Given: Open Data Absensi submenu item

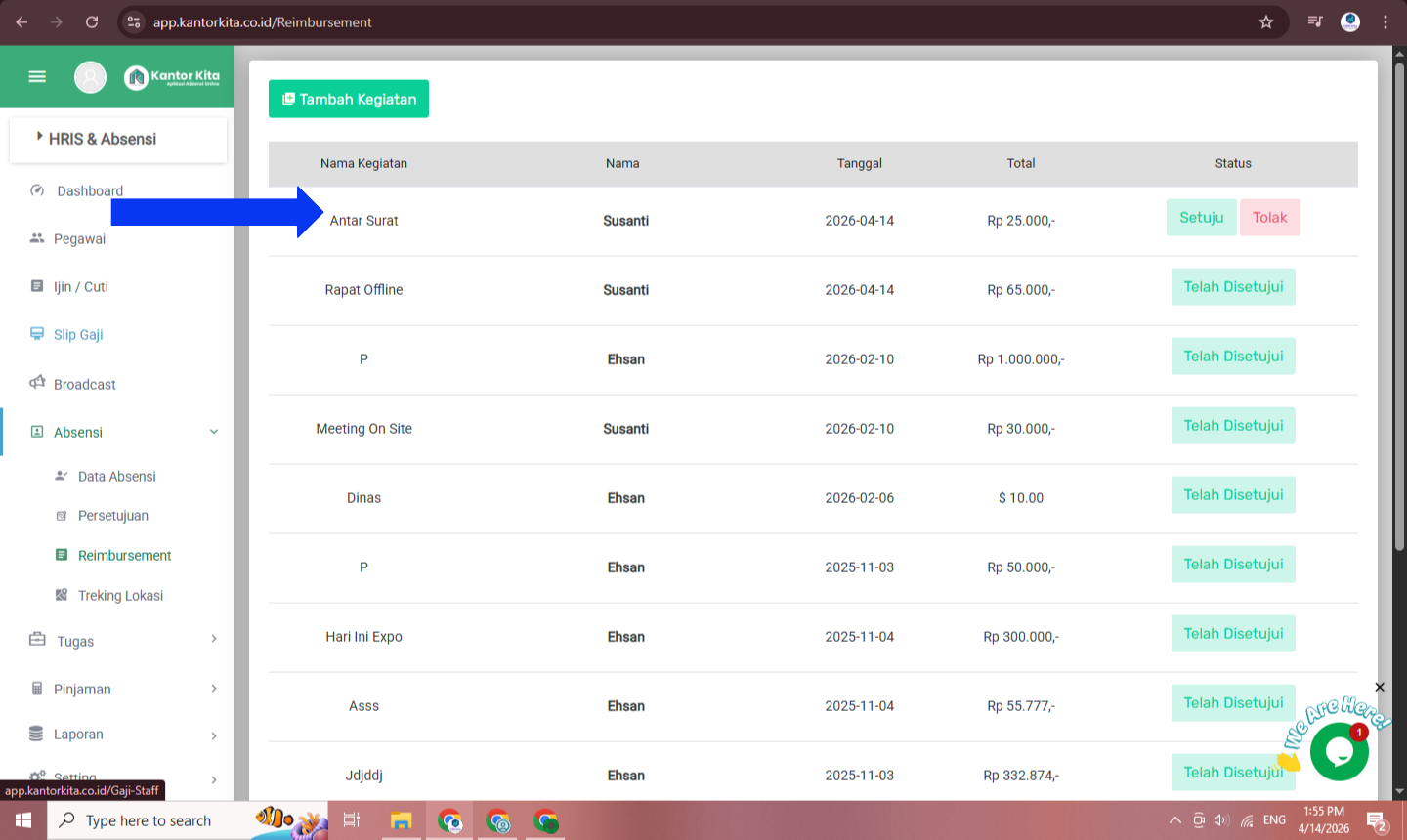Looking at the screenshot, I should tap(116, 476).
